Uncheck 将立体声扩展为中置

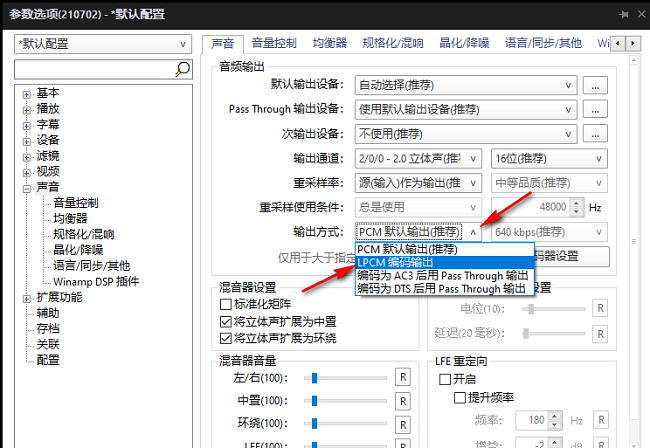226,322
